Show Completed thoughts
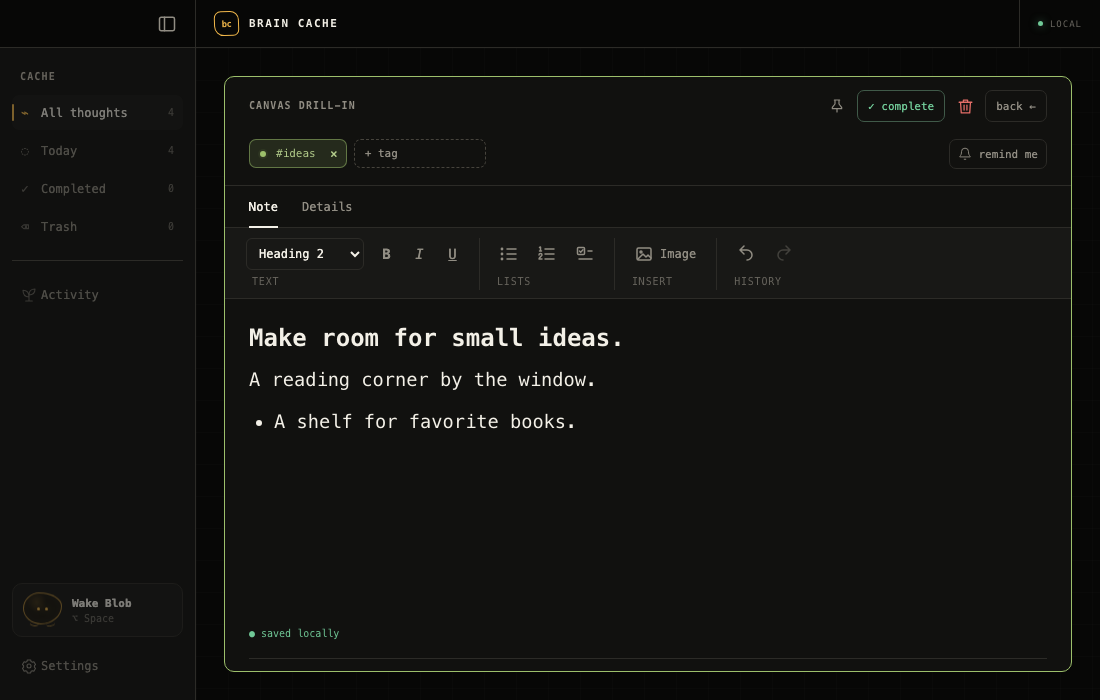This screenshot has width=1100, height=700. (x=98, y=189)
